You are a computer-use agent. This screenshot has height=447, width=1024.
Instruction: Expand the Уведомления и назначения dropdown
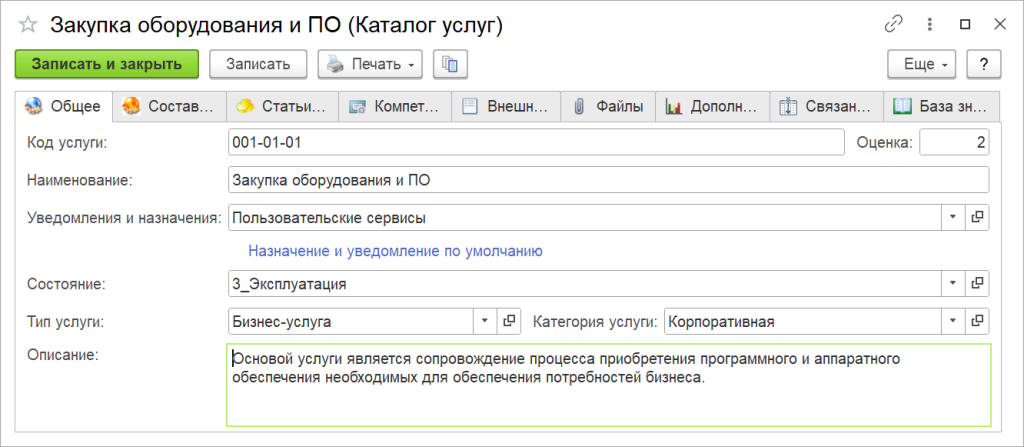click(x=953, y=216)
